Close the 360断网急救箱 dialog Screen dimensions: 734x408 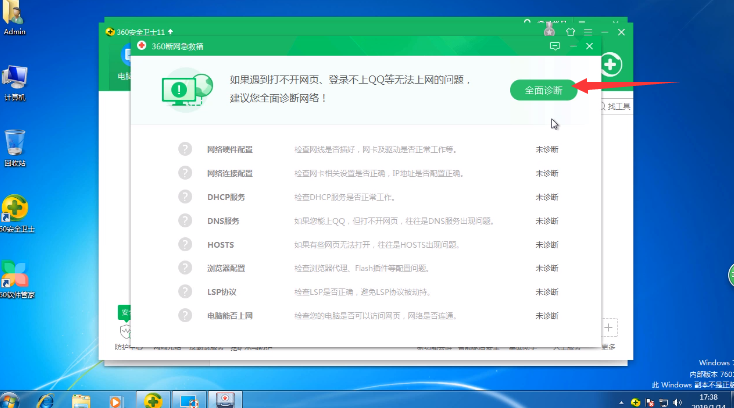pyautogui.click(x=589, y=46)
